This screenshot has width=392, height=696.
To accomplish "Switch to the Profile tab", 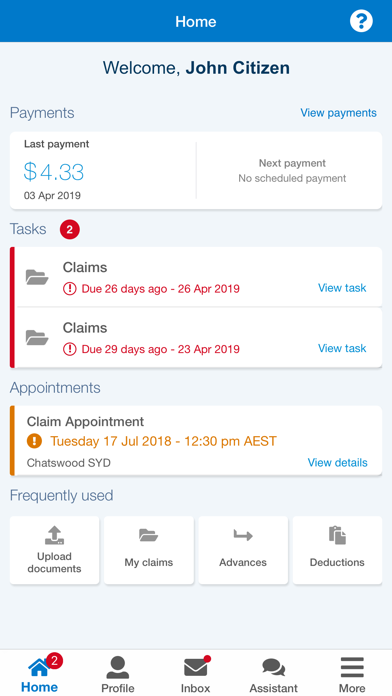I will 118,674.
